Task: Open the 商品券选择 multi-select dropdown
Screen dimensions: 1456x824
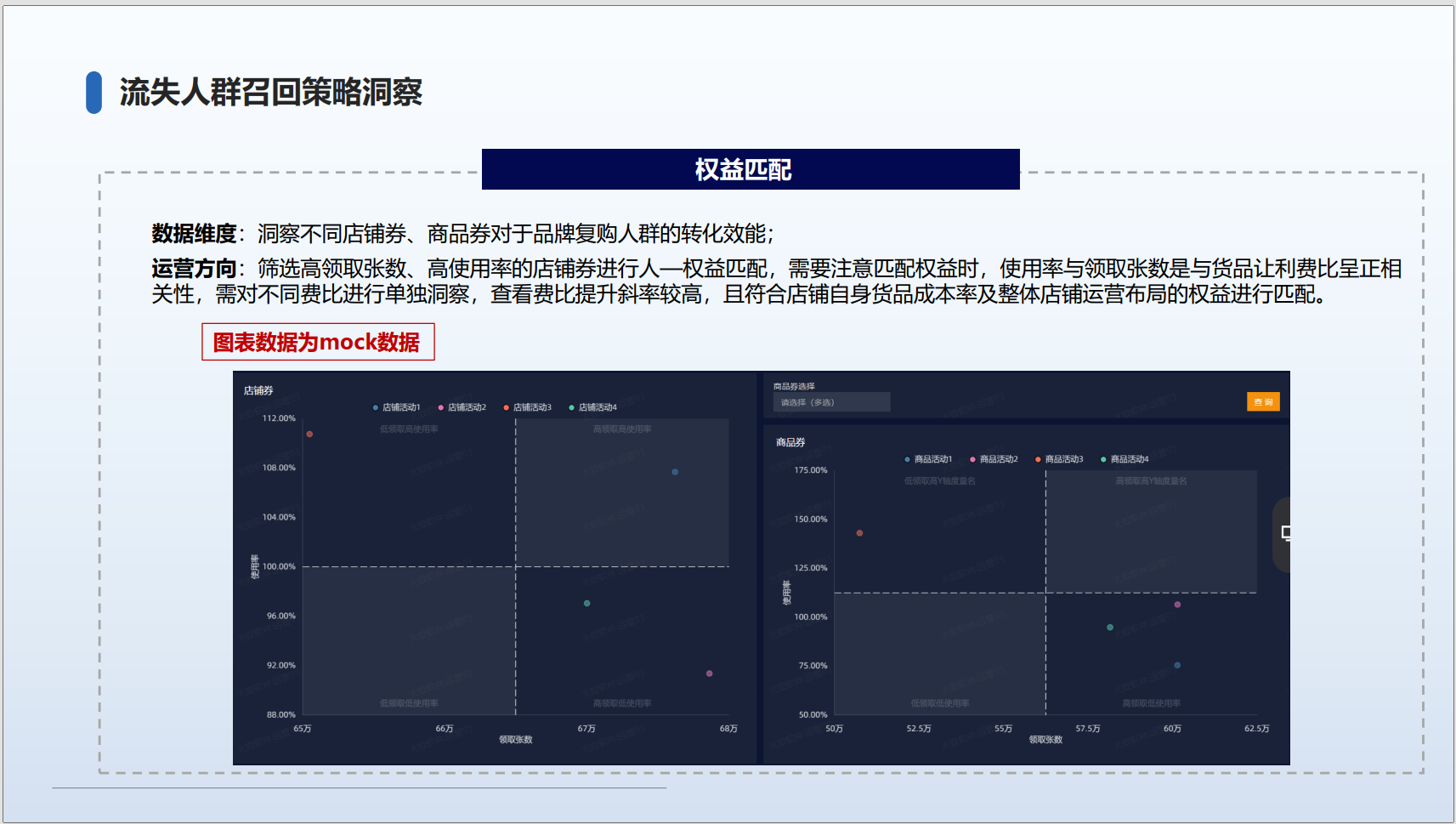Action: [831, 402]
